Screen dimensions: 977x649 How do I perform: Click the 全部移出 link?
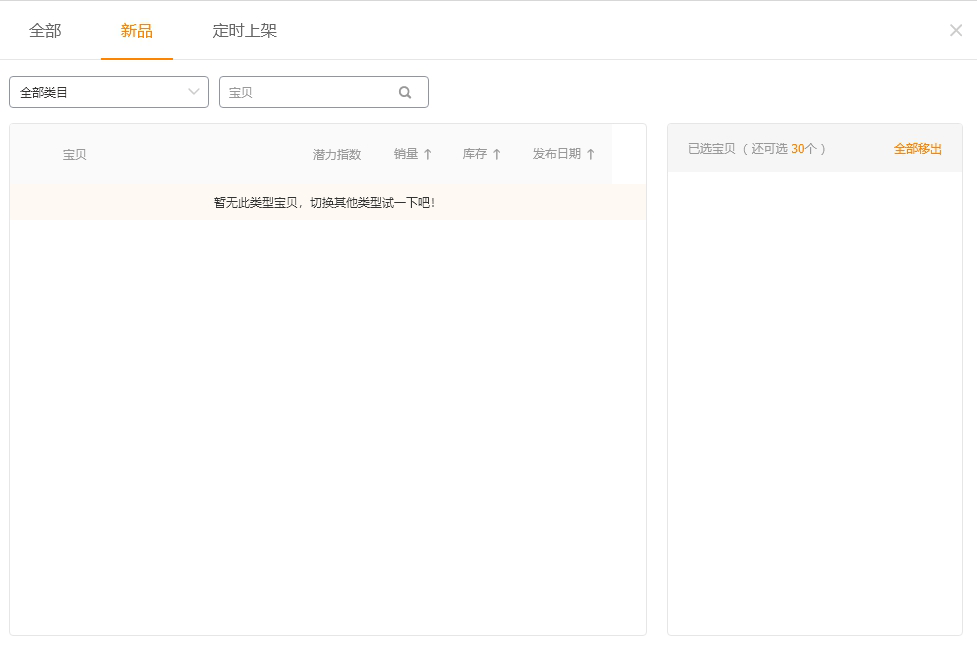pos(918,149)
